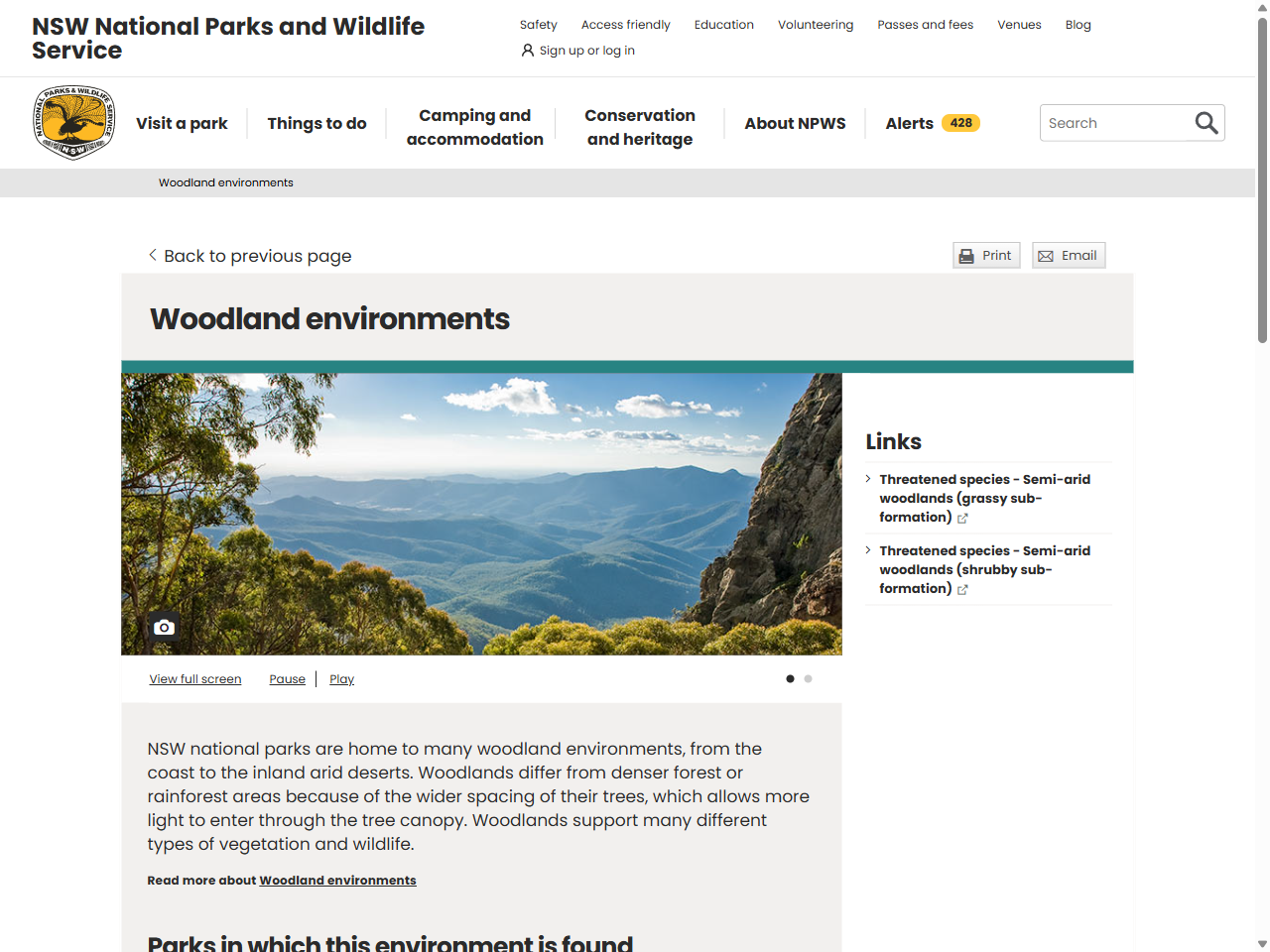This screenshot has height=952, width=1270.
Task: Click the NSW National Parks logo emblem
Action: coord(73,122)
